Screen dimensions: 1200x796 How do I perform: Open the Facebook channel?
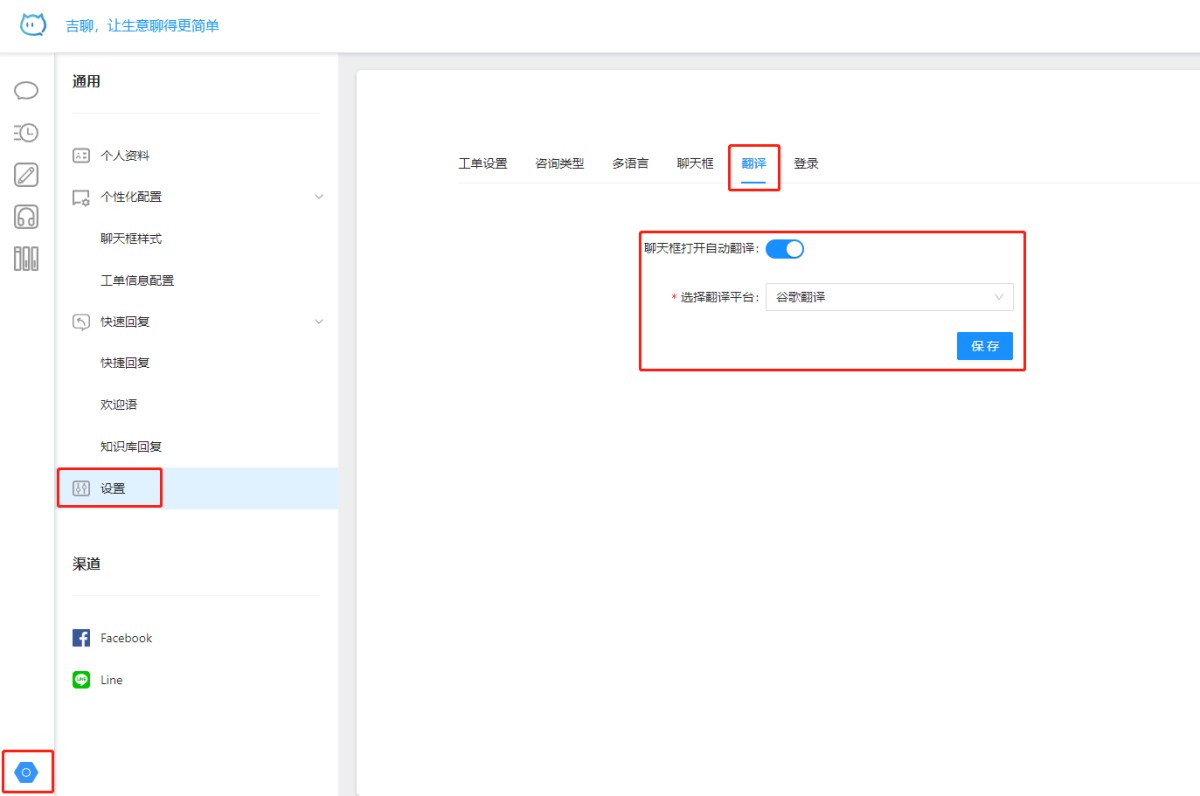[x=112, y=638]
